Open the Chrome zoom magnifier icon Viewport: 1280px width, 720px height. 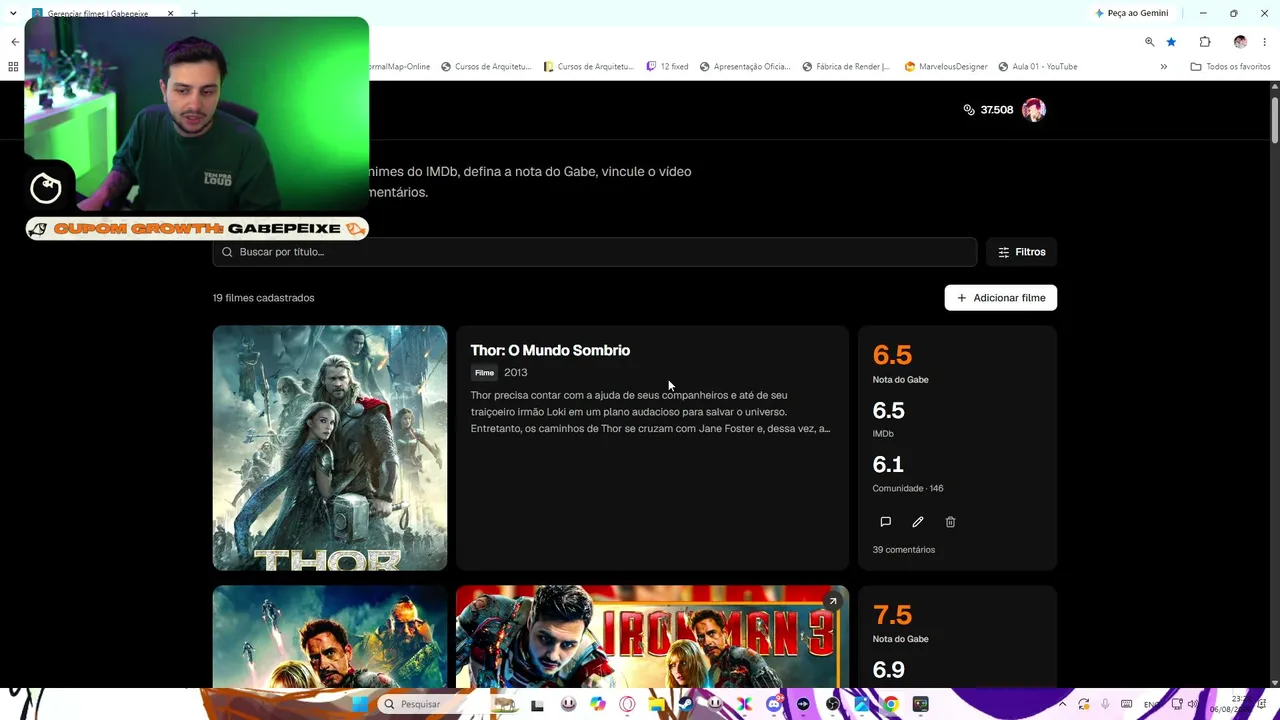tap(1149, 42)
